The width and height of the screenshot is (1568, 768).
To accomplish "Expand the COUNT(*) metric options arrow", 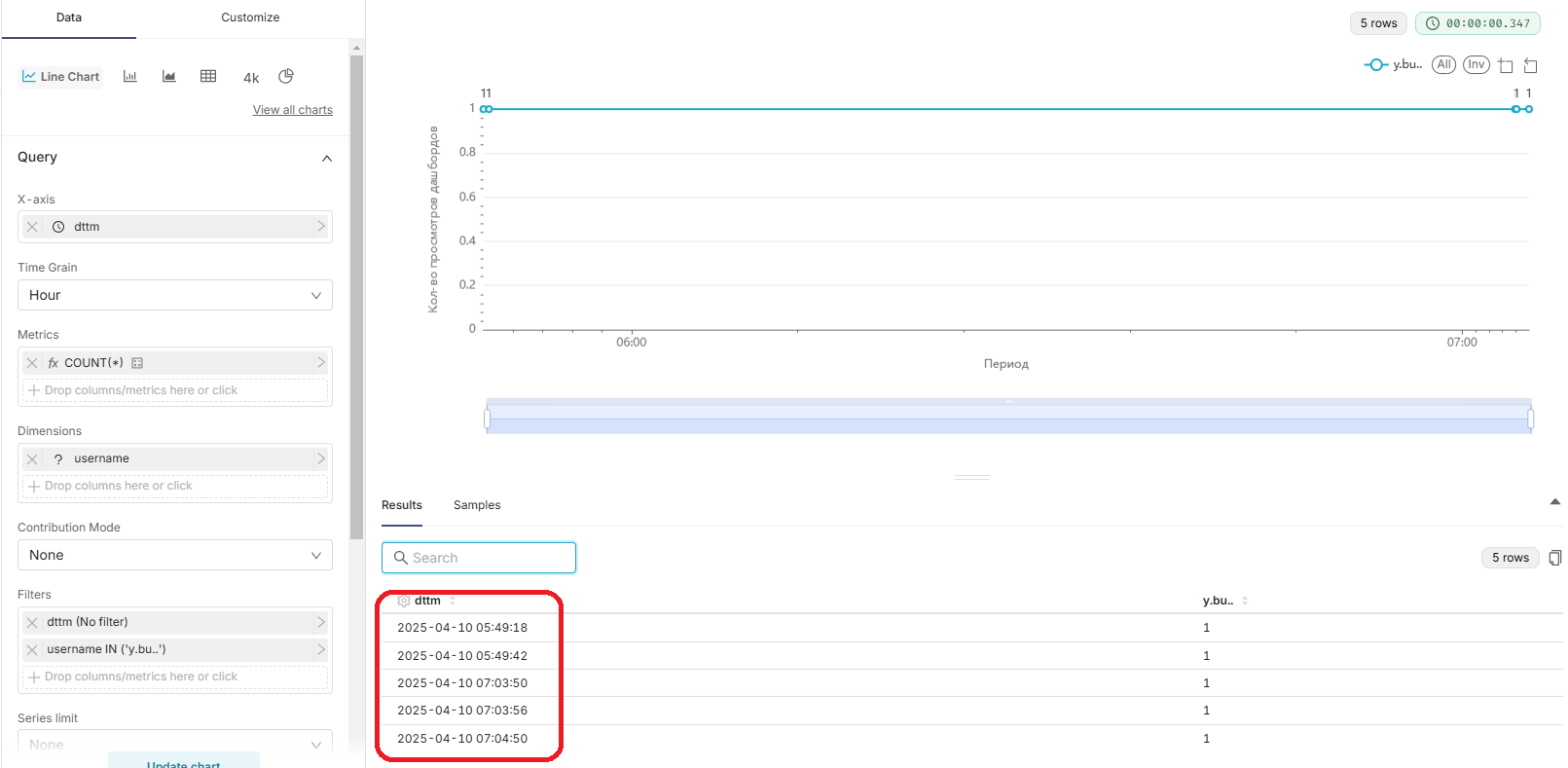I will (321, 363).
